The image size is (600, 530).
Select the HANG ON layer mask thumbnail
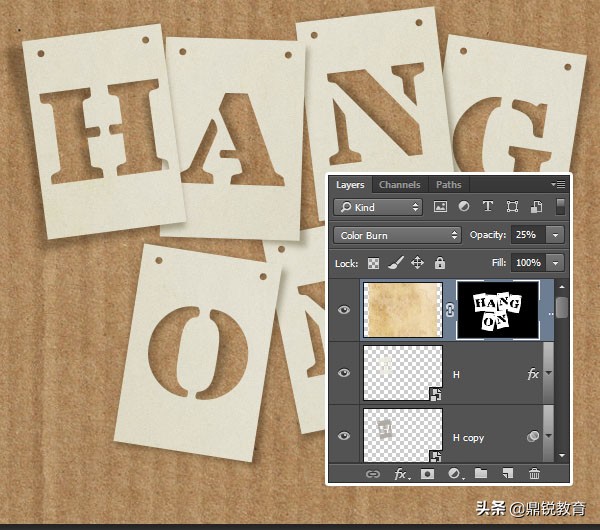[x=497, y=309]
